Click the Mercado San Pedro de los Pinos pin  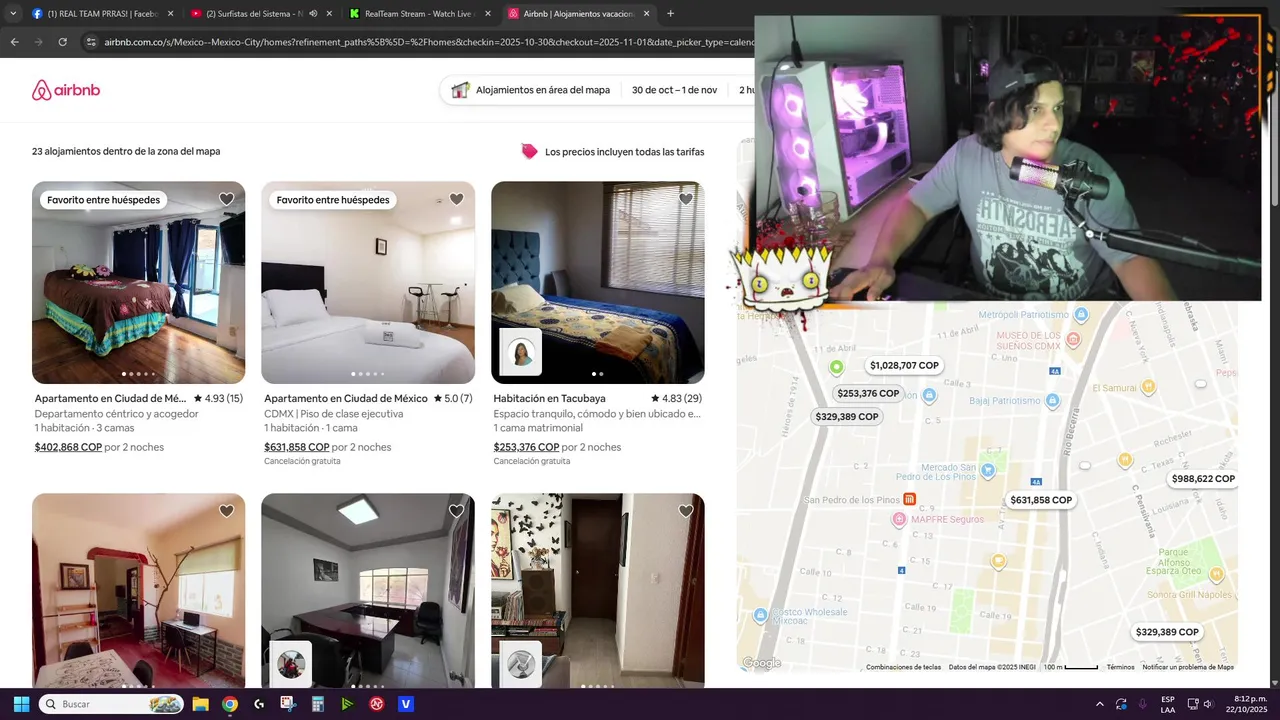pyautogui.click(x=989, y=470)
